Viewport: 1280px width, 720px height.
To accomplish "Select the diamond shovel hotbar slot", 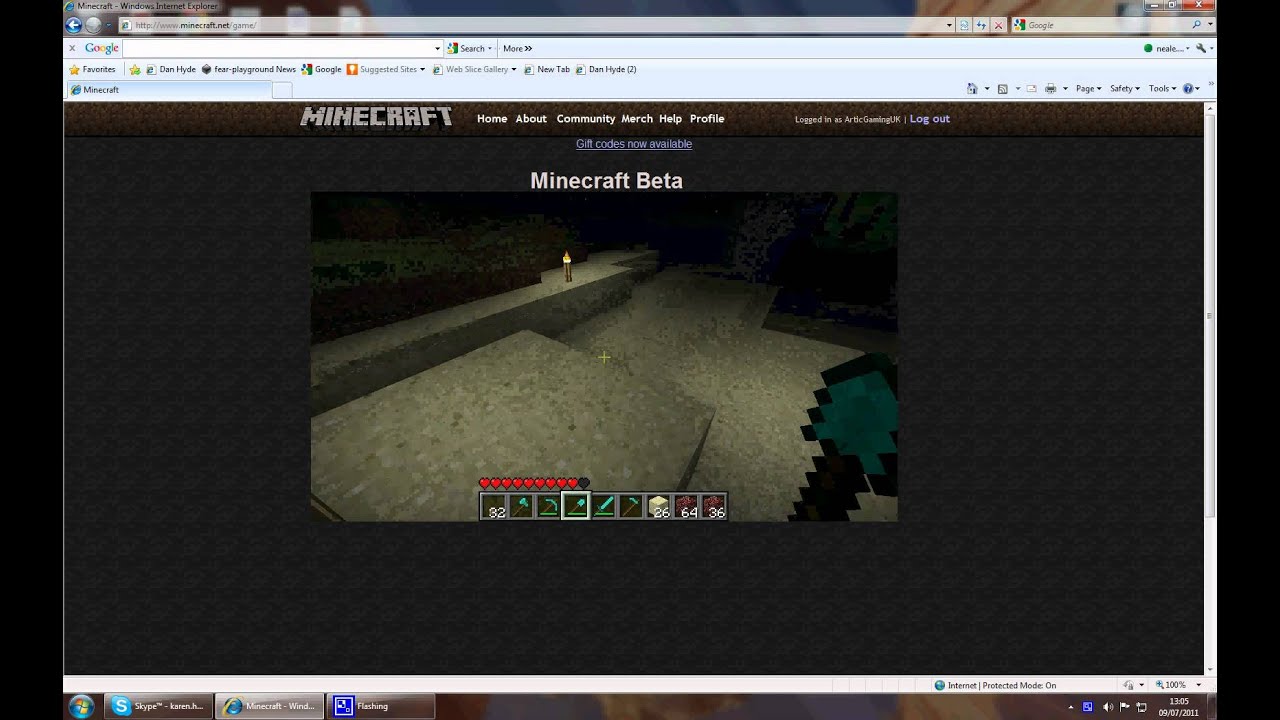I will click(x=576, y=507).
